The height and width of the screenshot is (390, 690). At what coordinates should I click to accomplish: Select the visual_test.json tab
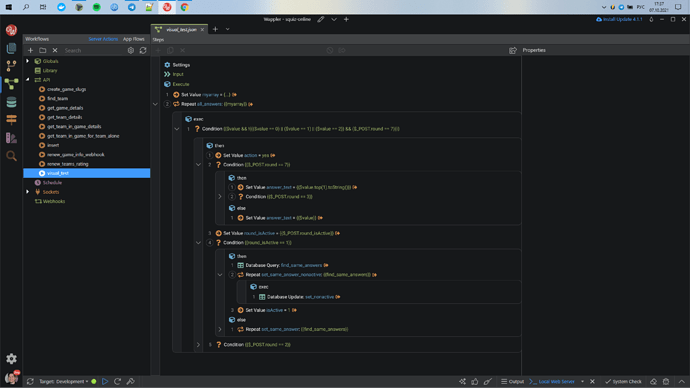[180, 29]
